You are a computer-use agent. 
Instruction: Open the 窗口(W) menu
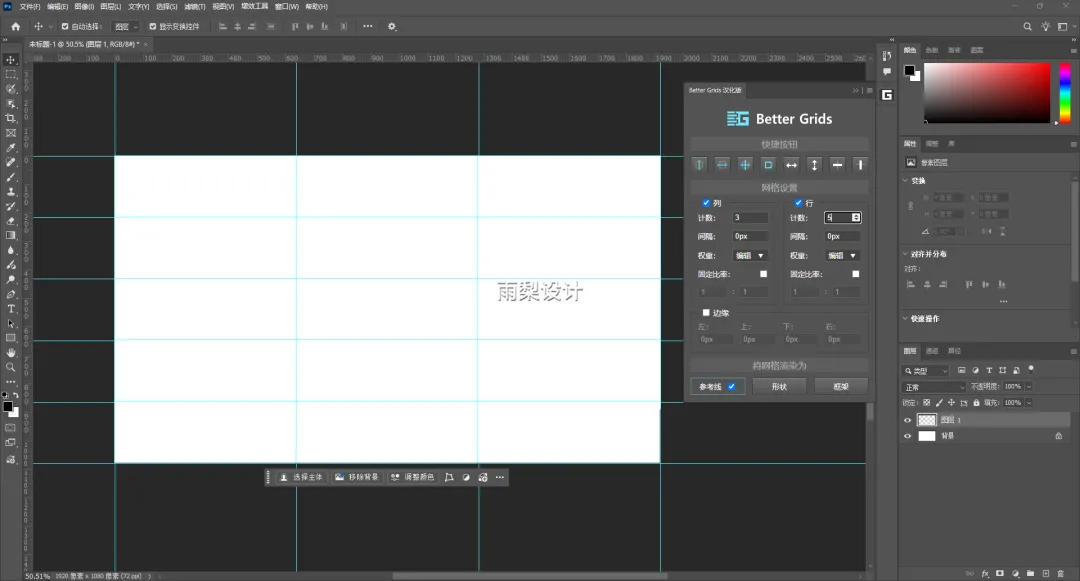point(287,6)
